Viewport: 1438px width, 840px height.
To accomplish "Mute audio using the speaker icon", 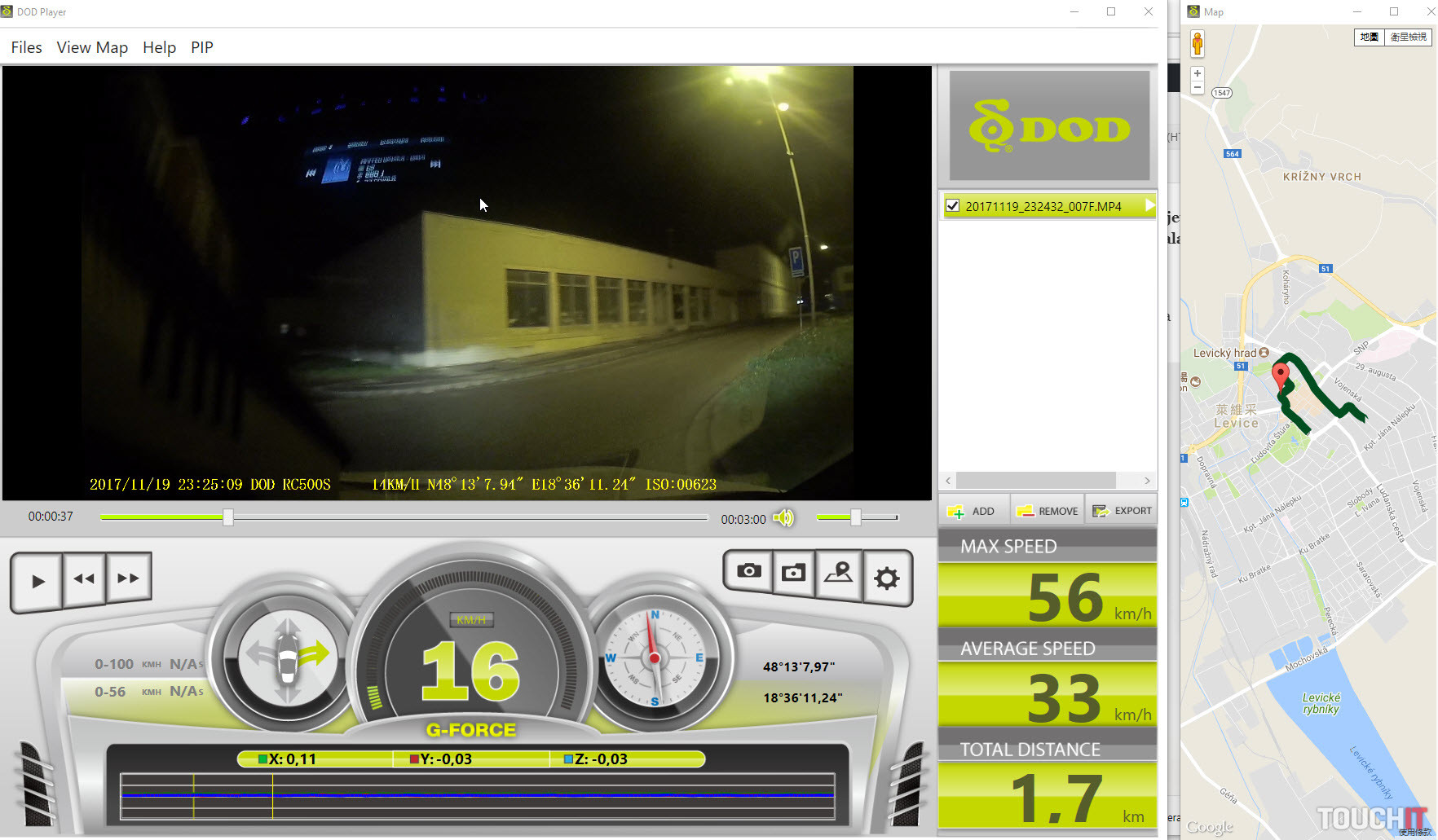I will click(783, 518).
